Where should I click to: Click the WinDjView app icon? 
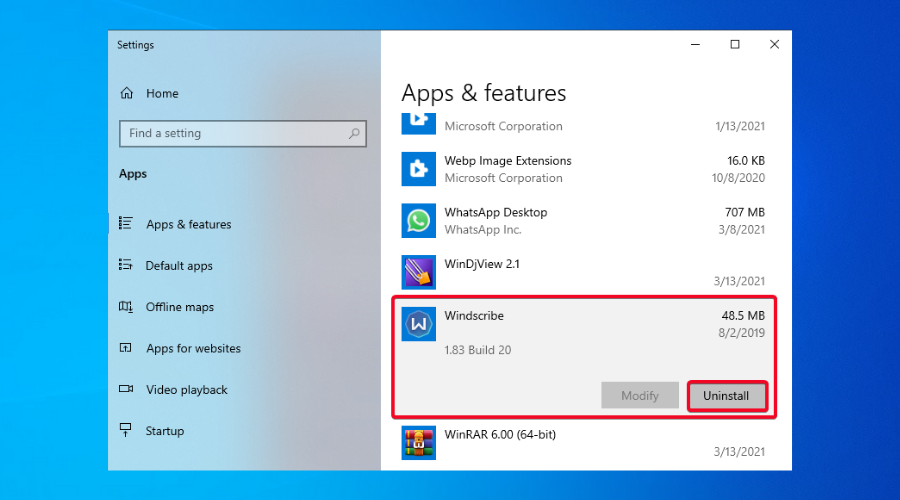click(418, 272)
